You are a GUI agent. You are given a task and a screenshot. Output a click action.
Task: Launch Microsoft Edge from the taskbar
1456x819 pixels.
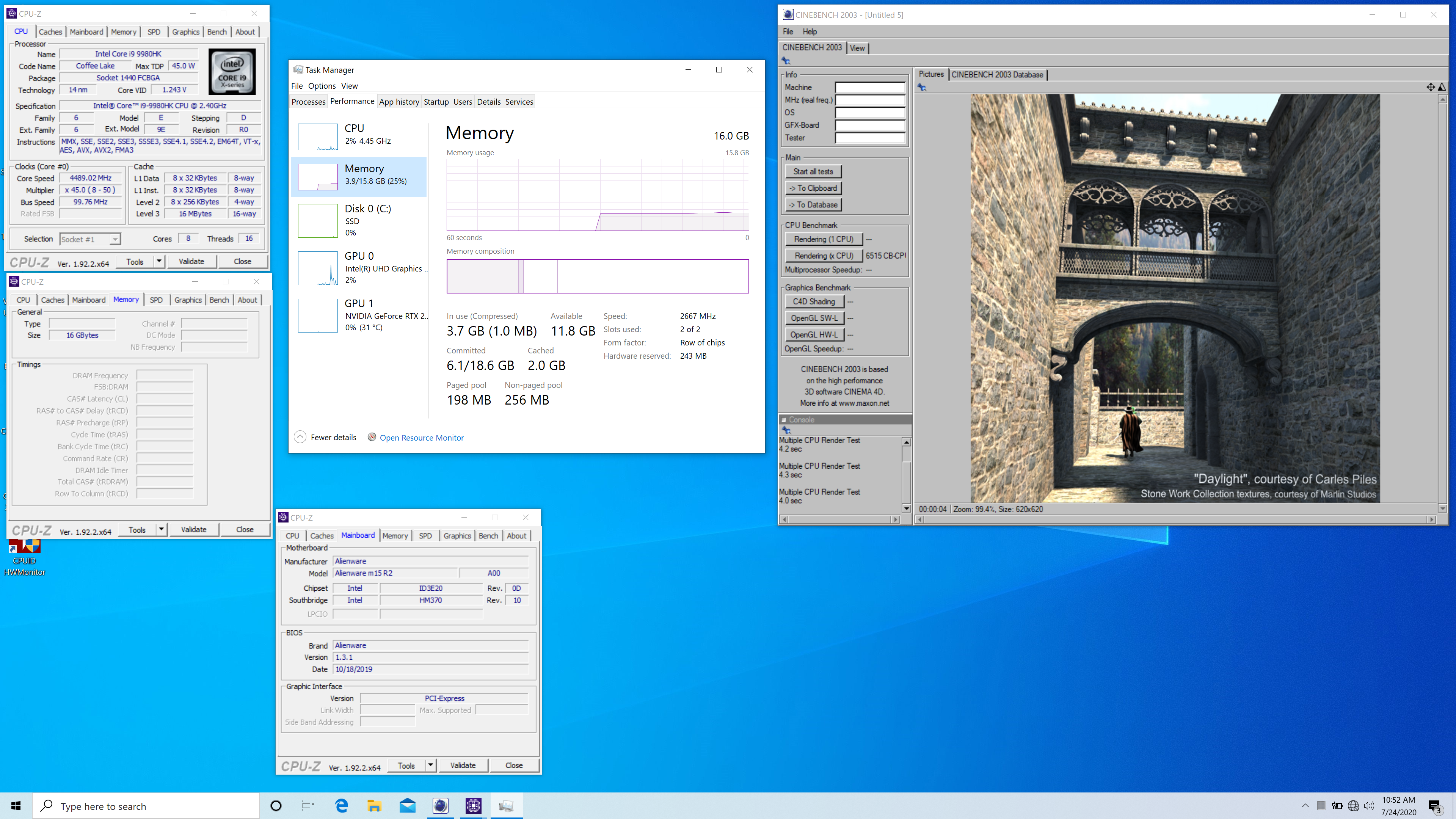(341, 805)
